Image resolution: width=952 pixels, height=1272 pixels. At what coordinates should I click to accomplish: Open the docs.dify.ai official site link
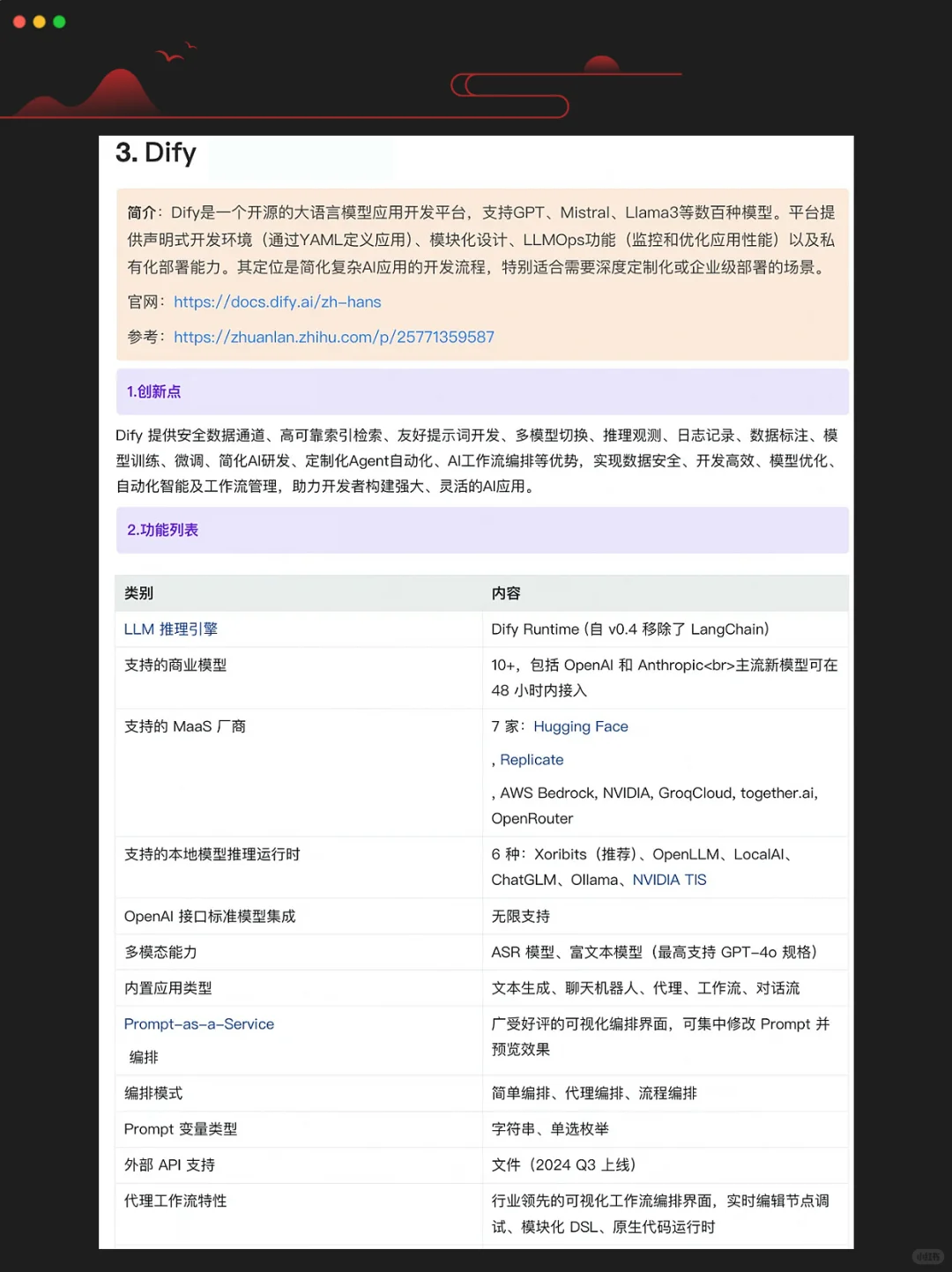point(278,301)
